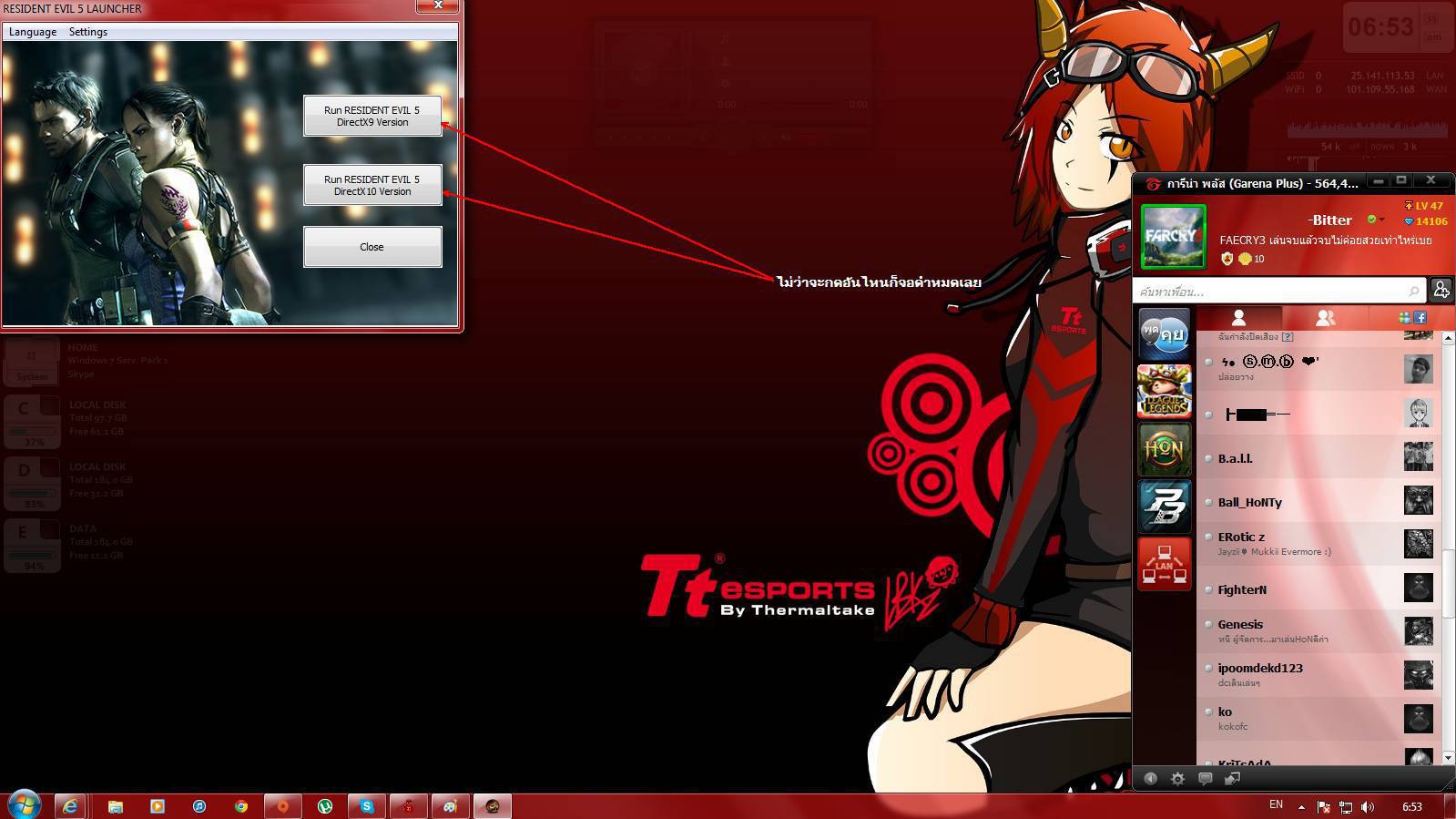Run RESIDENT EVIL 5 DirectX9 Version
Screen dimensions: 1456x819
372,116
